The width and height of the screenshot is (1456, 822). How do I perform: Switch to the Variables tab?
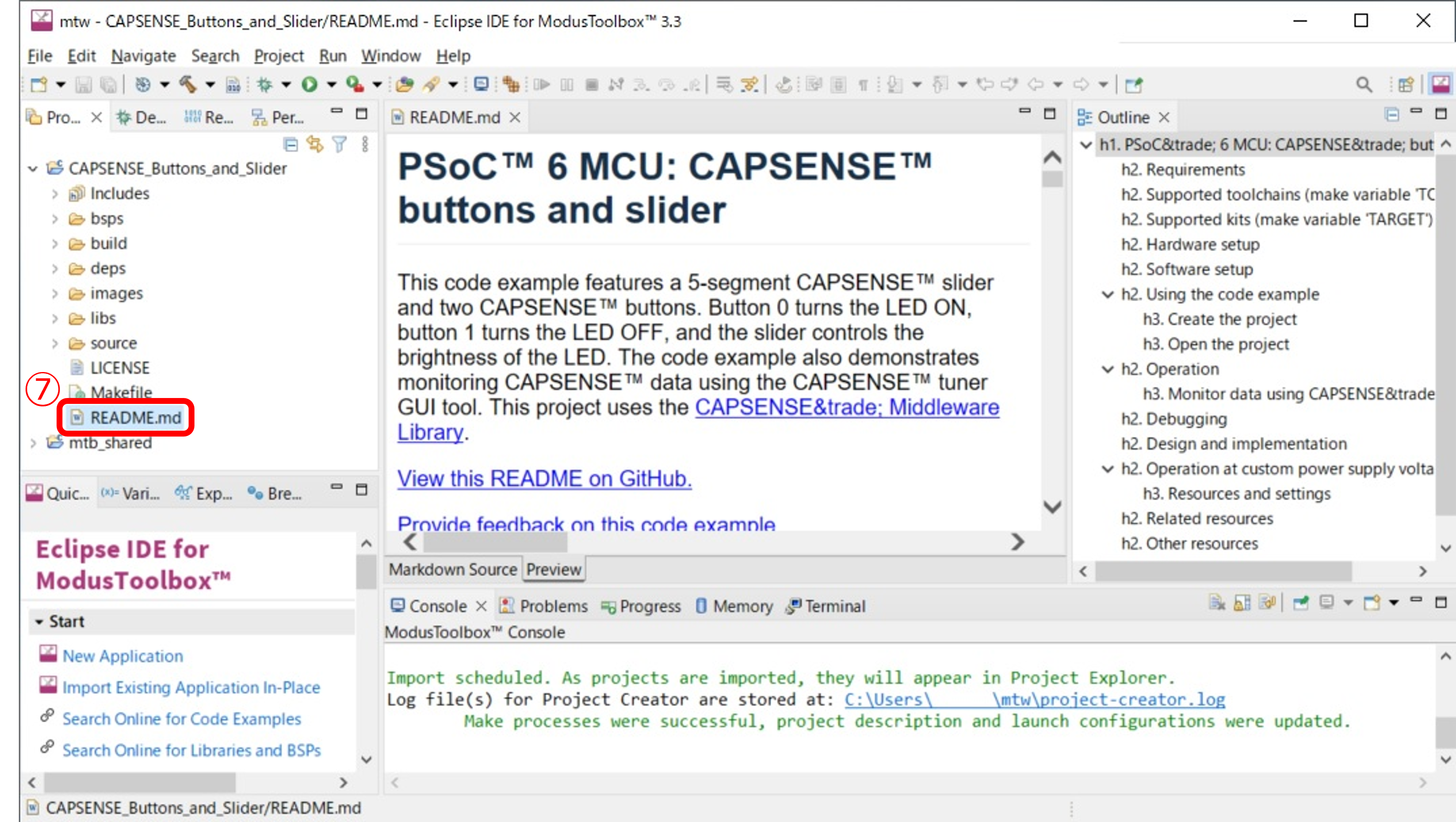[131, 494]
